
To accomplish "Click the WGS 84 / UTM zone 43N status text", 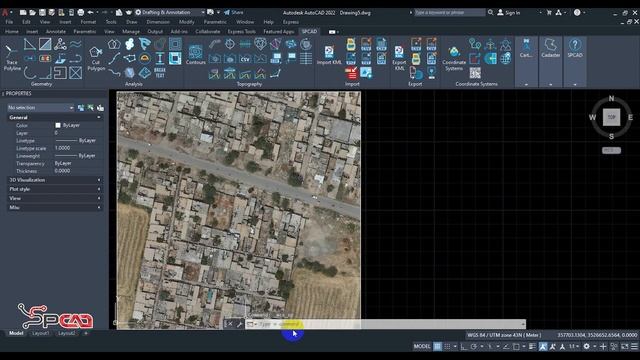I will pos(504,335).
